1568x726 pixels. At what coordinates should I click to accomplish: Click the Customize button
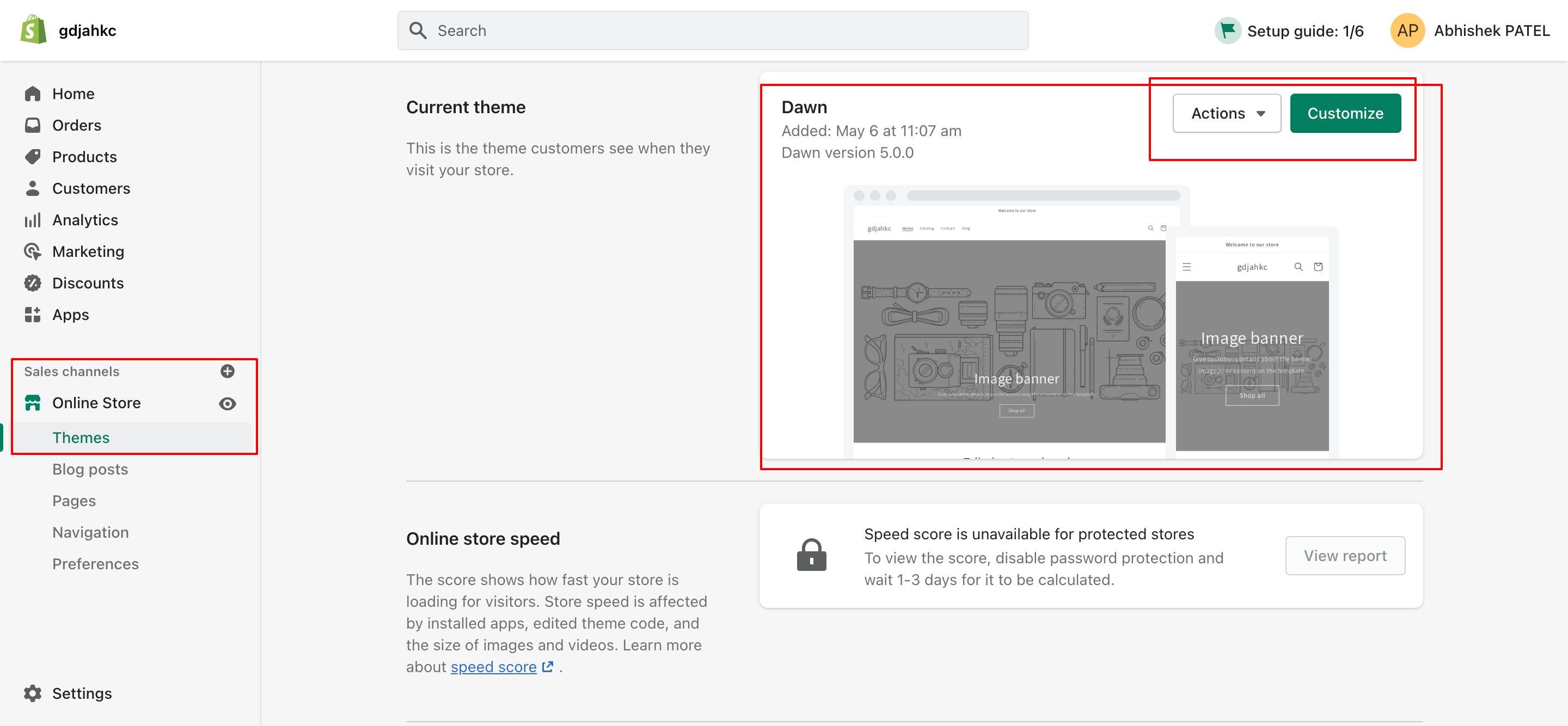pos(1345,113)
